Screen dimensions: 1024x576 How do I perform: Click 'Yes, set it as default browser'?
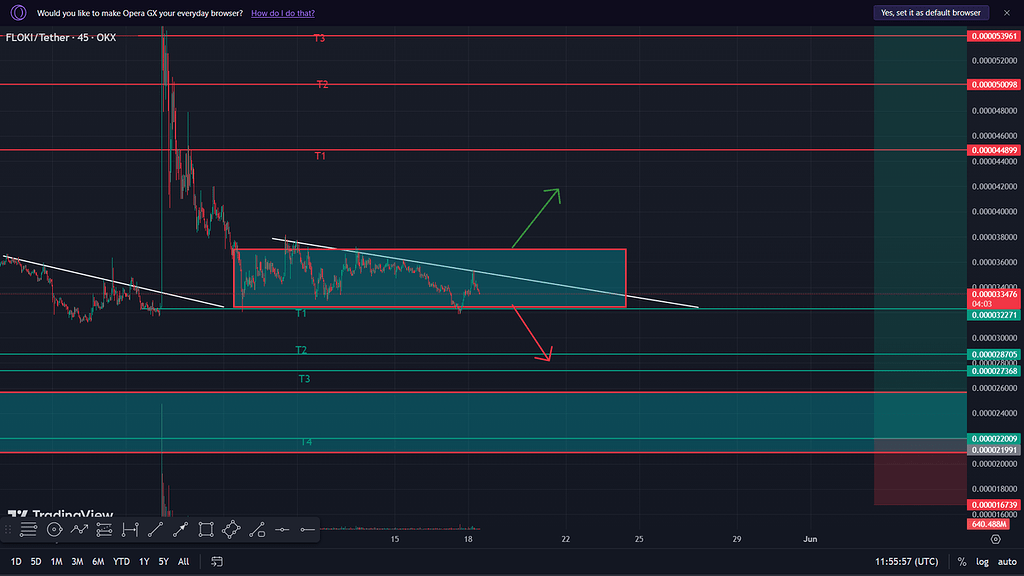tap(931, 13)
